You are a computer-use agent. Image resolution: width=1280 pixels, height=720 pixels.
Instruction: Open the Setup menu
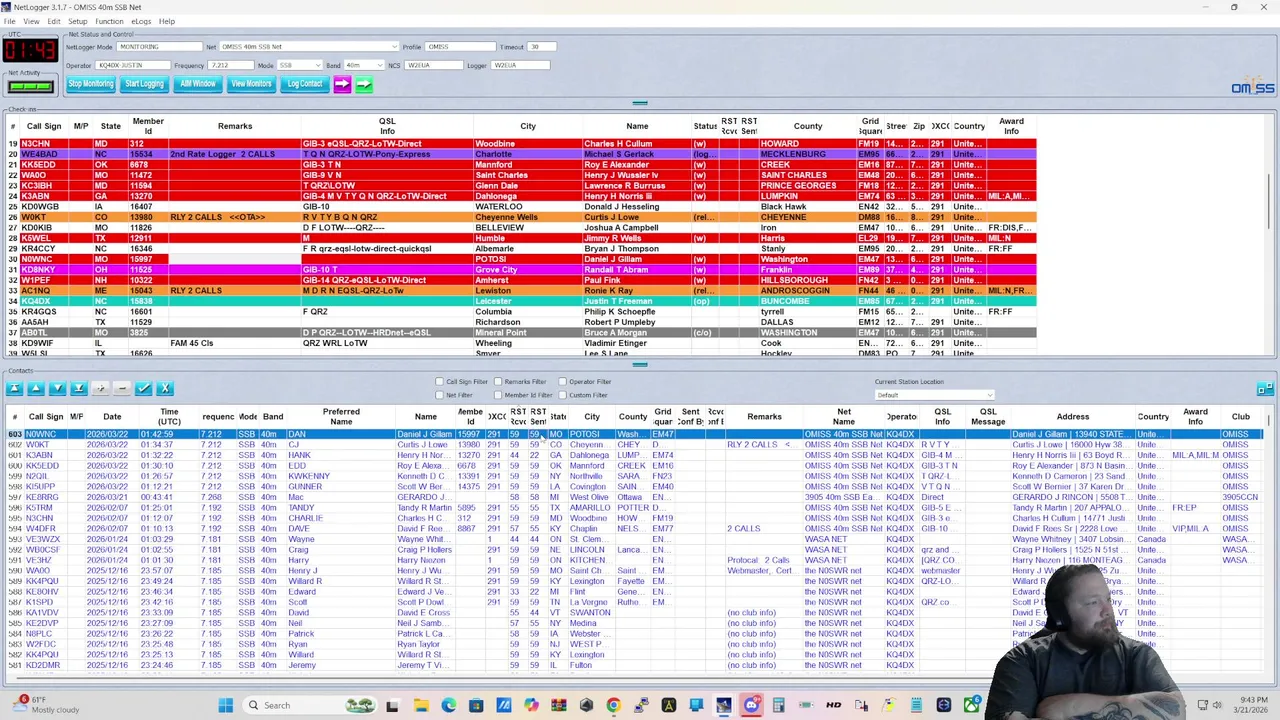click(77, 21)
